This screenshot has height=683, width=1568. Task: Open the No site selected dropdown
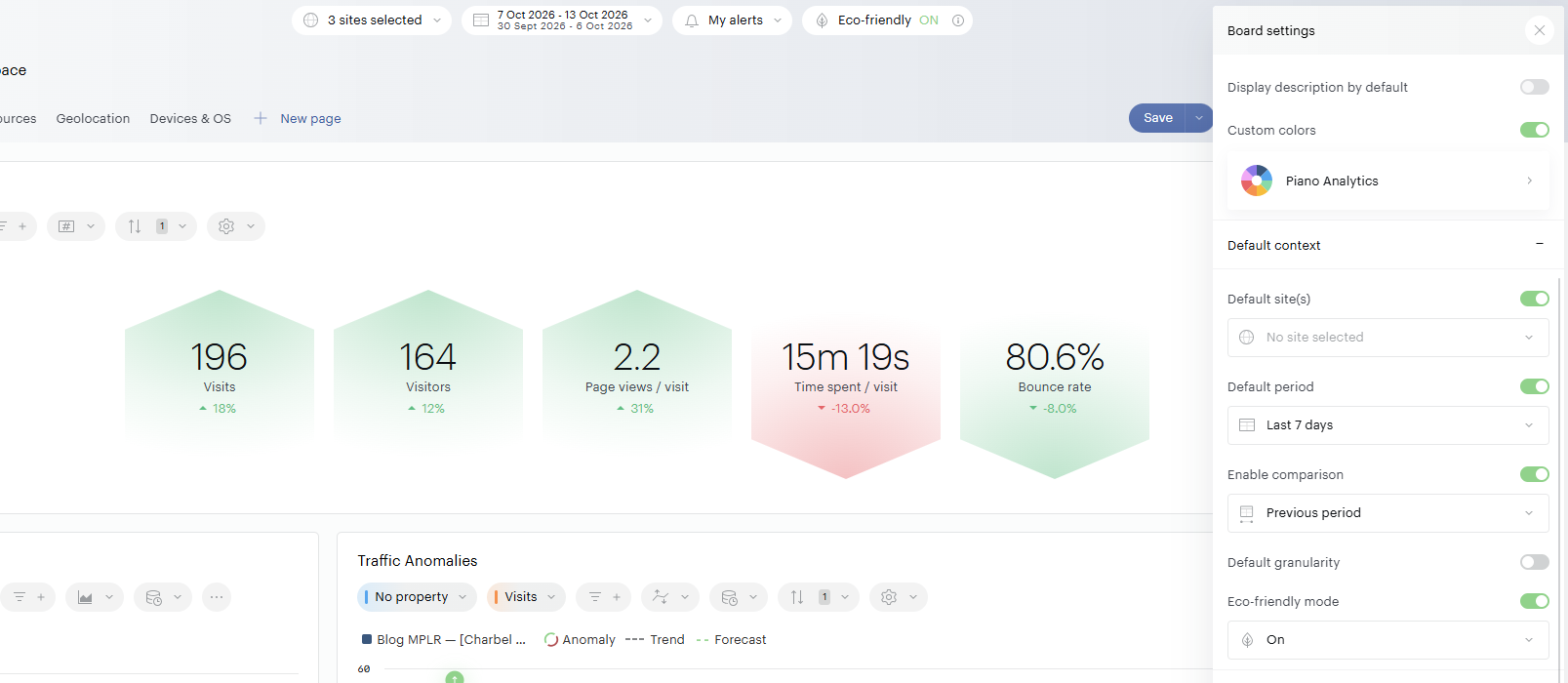(x=1387, y=338)
